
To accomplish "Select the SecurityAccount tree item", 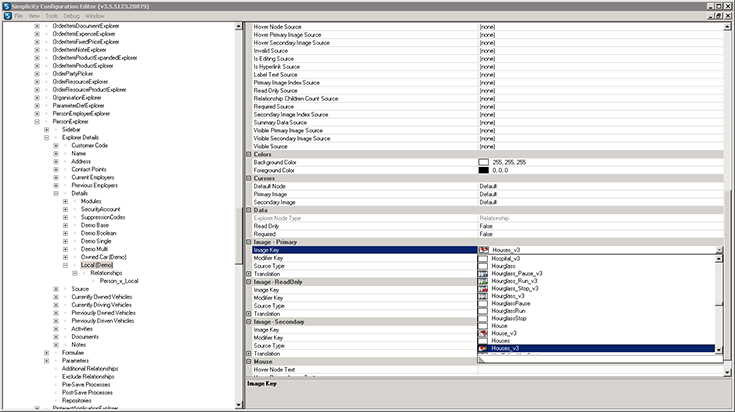I will click(100, 209).
